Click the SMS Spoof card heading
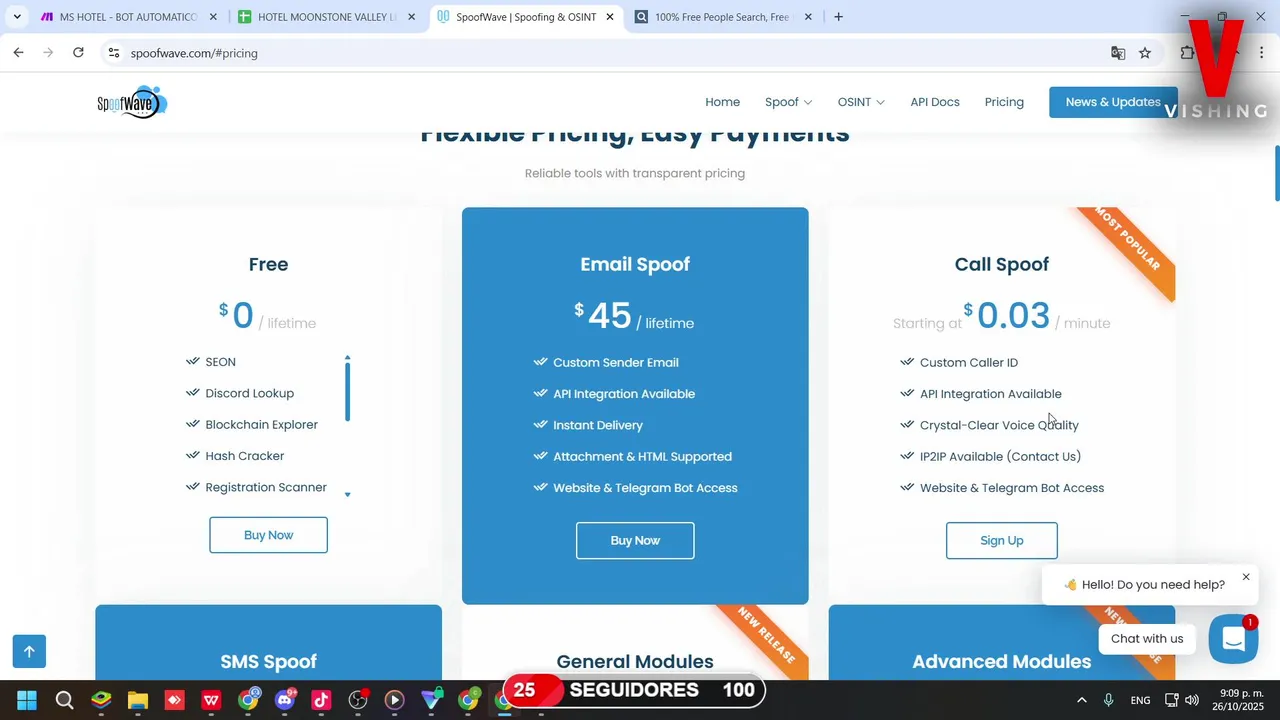 268,661
